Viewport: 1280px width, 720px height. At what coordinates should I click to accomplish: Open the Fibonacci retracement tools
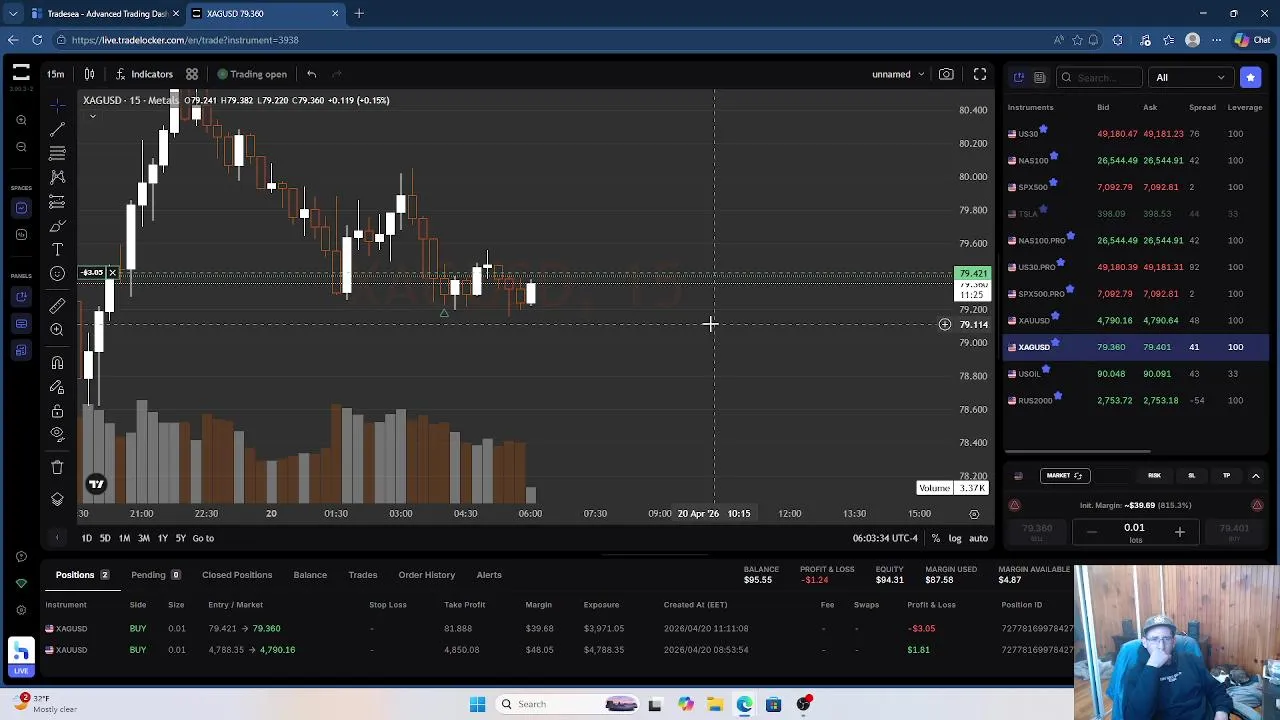pyautogui.click(x=57, y=153)
